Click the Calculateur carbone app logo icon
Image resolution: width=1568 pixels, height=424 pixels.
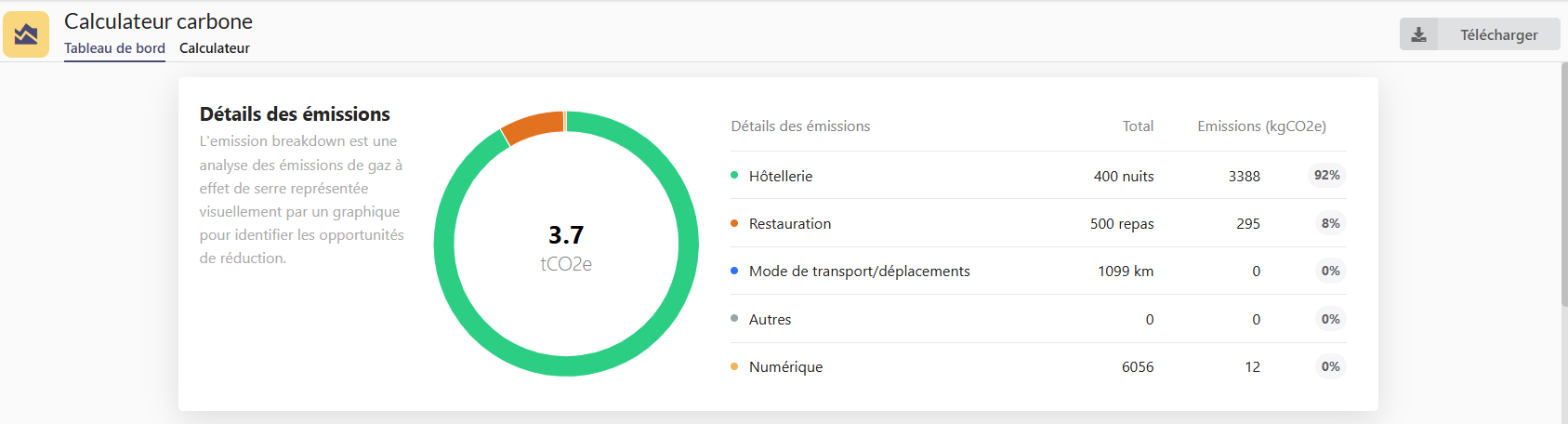coord(26,34)
